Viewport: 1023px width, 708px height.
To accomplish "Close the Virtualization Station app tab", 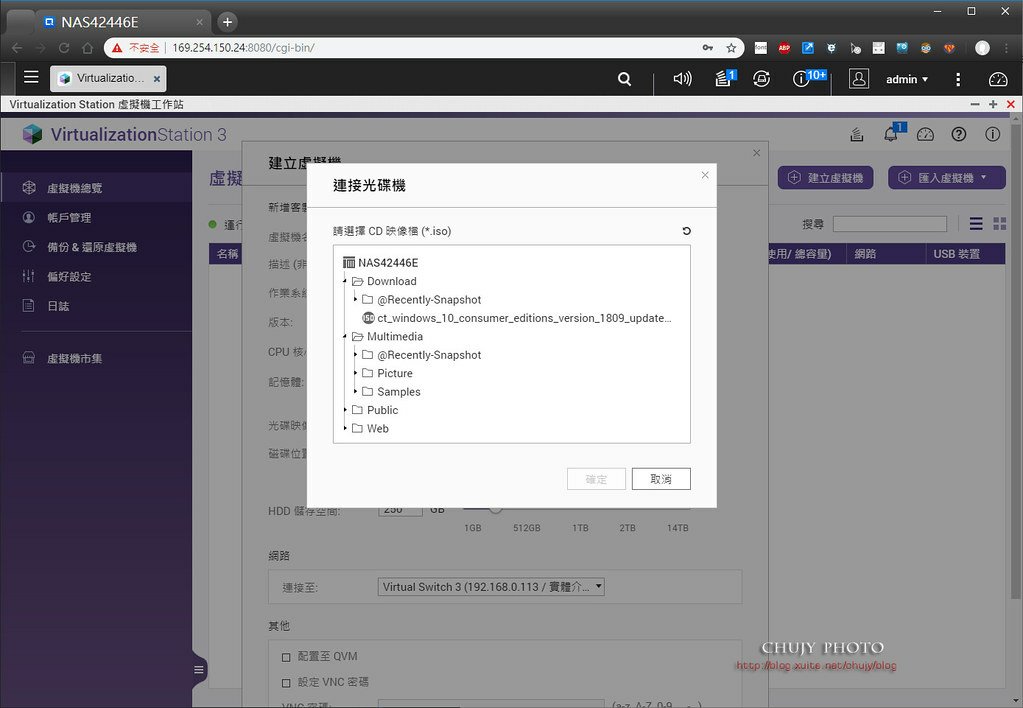I will (x=157, y=79).
